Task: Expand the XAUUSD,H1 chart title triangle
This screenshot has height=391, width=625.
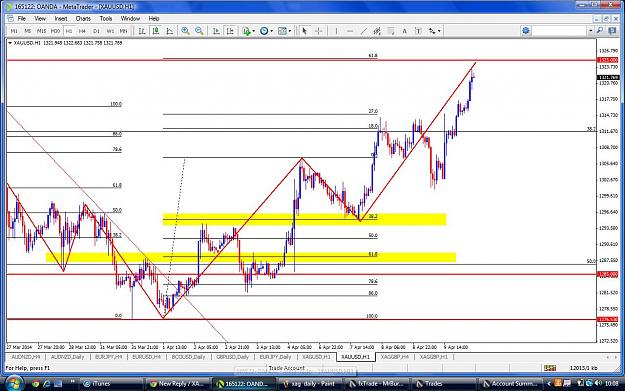Action: (x=10, y=43)
